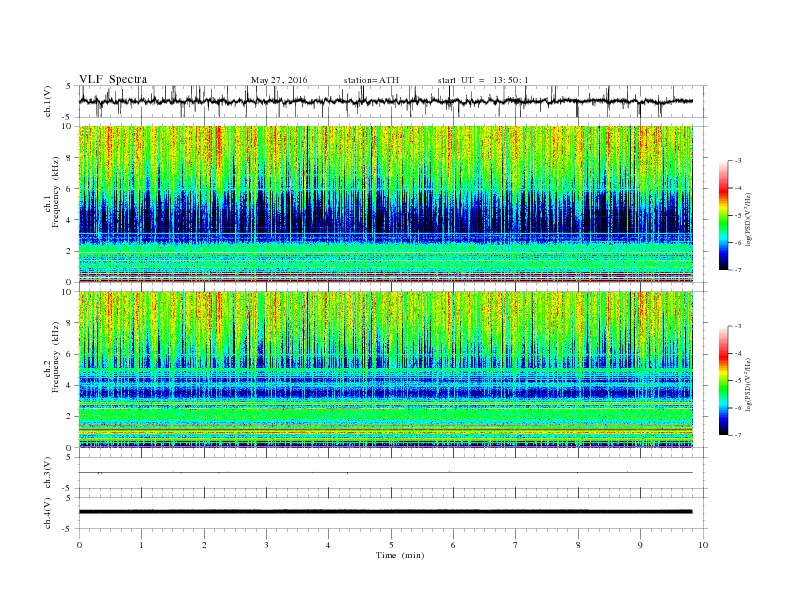
Task: Select the ch.1 "Frequency (kHz)" axis label
Action: [x=56, y=192]
